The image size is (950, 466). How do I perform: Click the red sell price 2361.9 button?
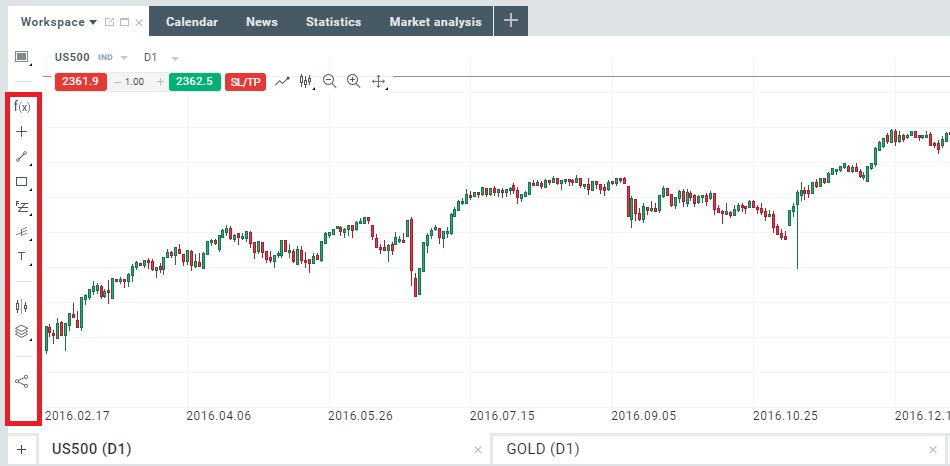coord(80,81)
